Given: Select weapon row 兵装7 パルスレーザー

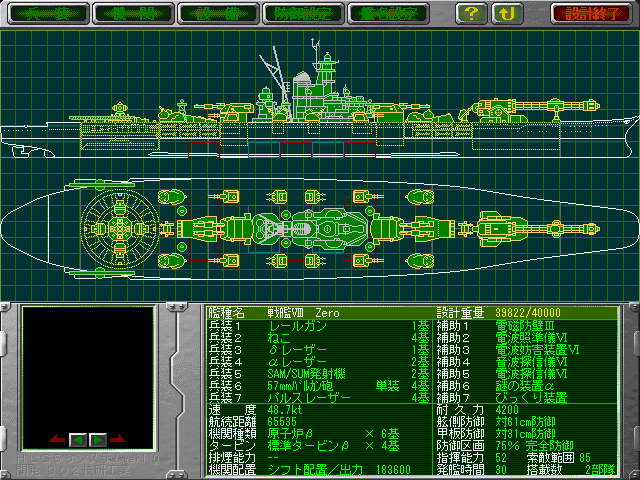Looking at the screenshot, I should pos(319,397).
